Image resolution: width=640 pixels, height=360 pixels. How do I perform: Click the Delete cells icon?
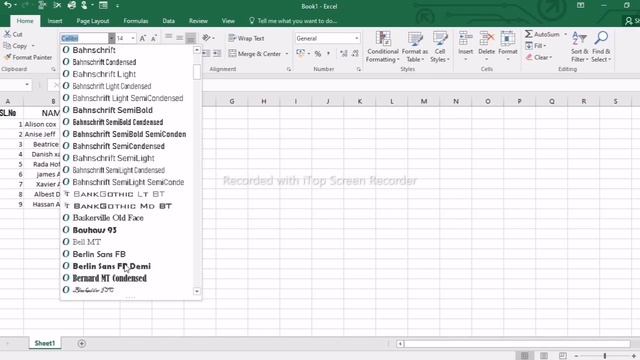[487, 38]
